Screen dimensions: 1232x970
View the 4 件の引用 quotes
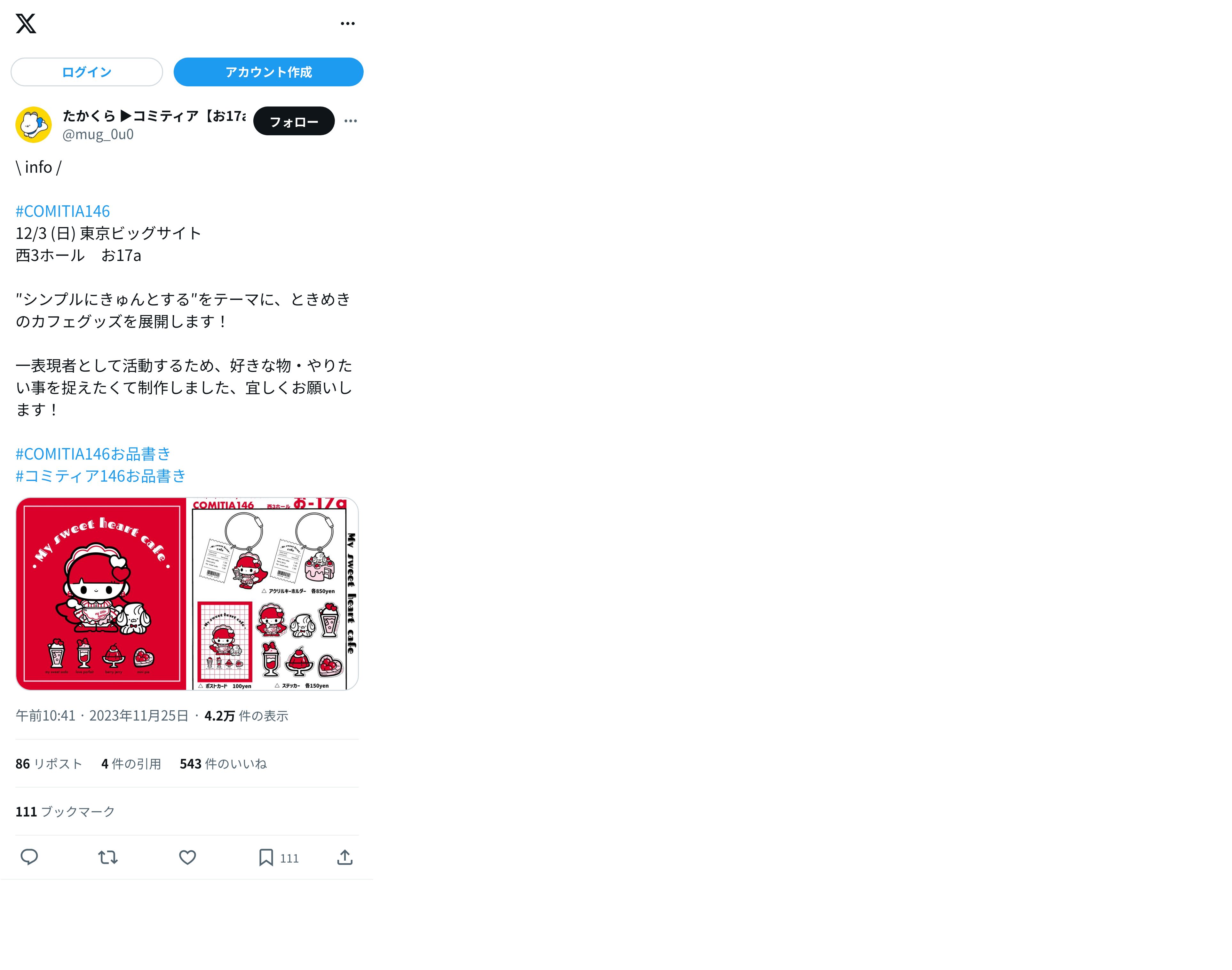click(x=131, y=764)
